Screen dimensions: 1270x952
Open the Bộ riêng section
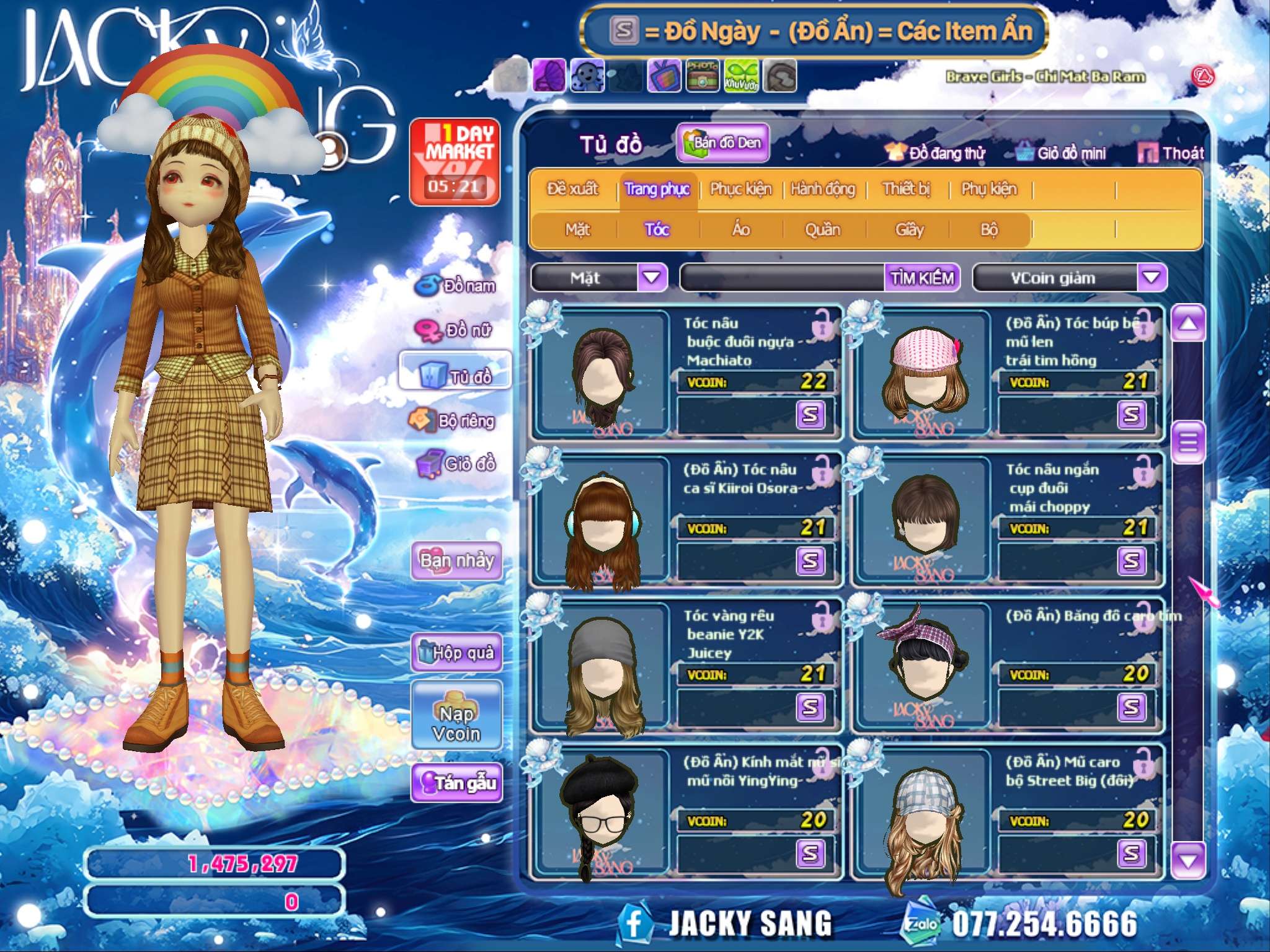click(451, 420)
